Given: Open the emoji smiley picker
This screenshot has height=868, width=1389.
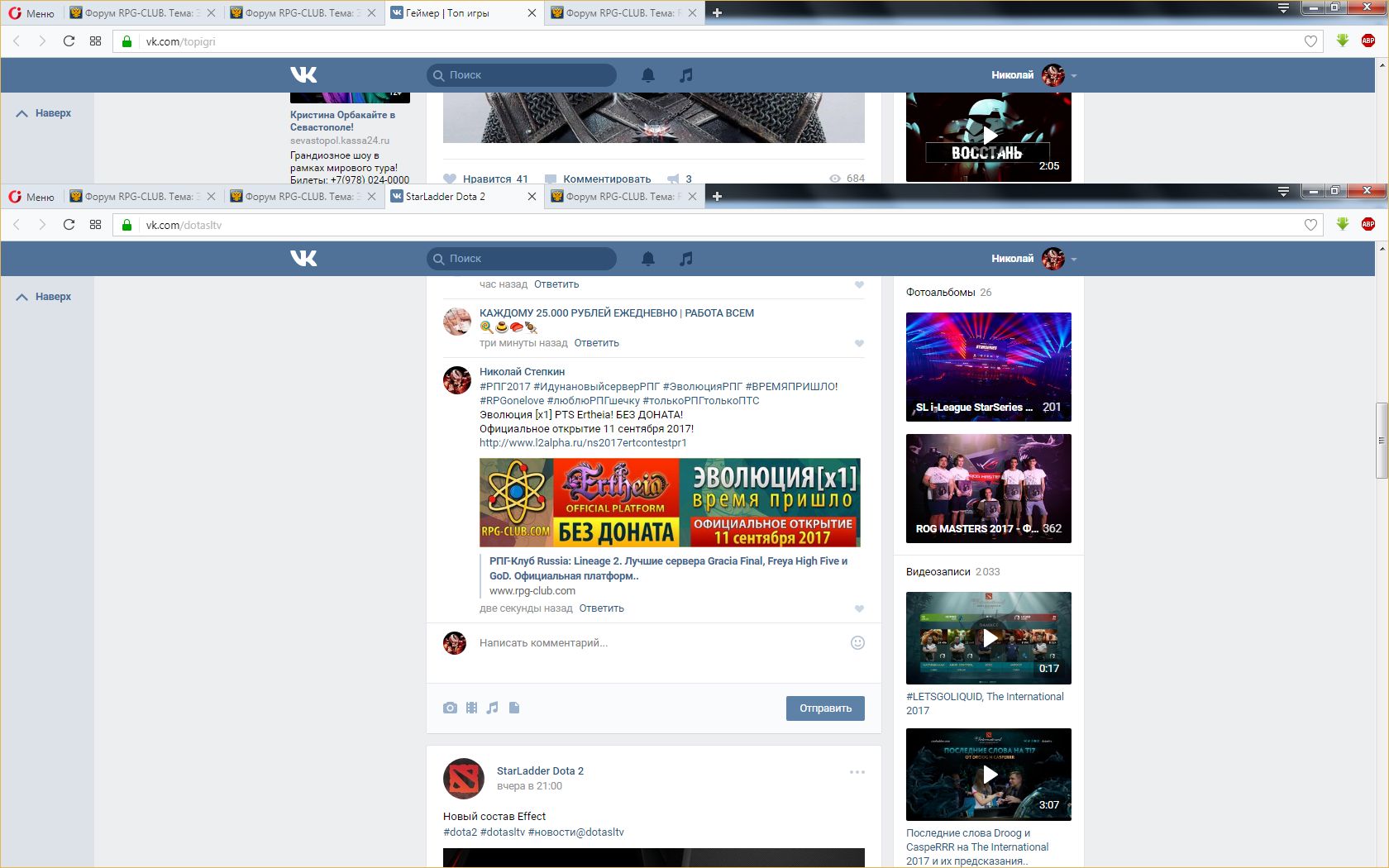Looking at the screenshot, I should tap(857, 643).
